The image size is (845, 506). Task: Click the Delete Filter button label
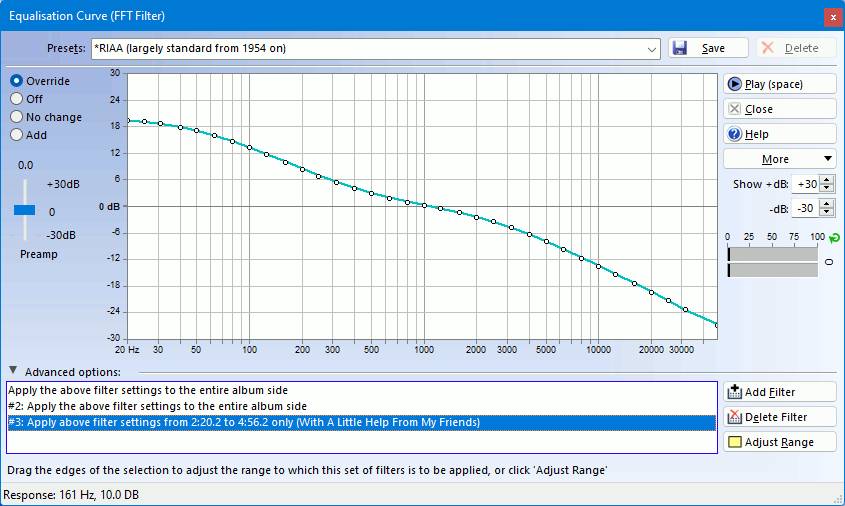pyautogui.click(x=775, y=417)
